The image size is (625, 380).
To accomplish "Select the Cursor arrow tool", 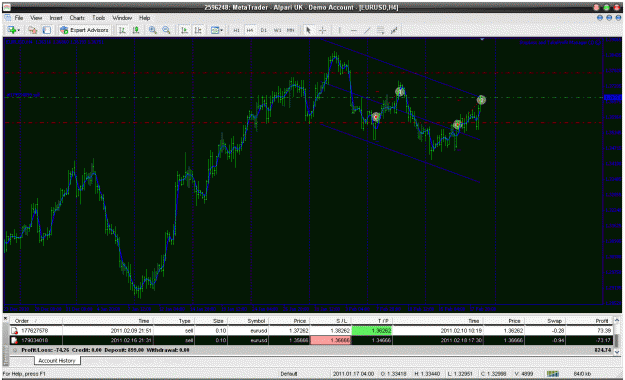I will [x=308, y=30].
